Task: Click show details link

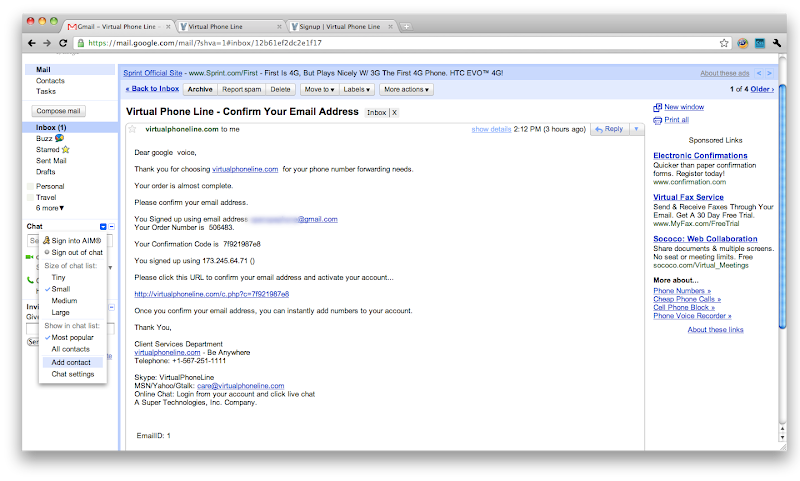Action: 491,130
